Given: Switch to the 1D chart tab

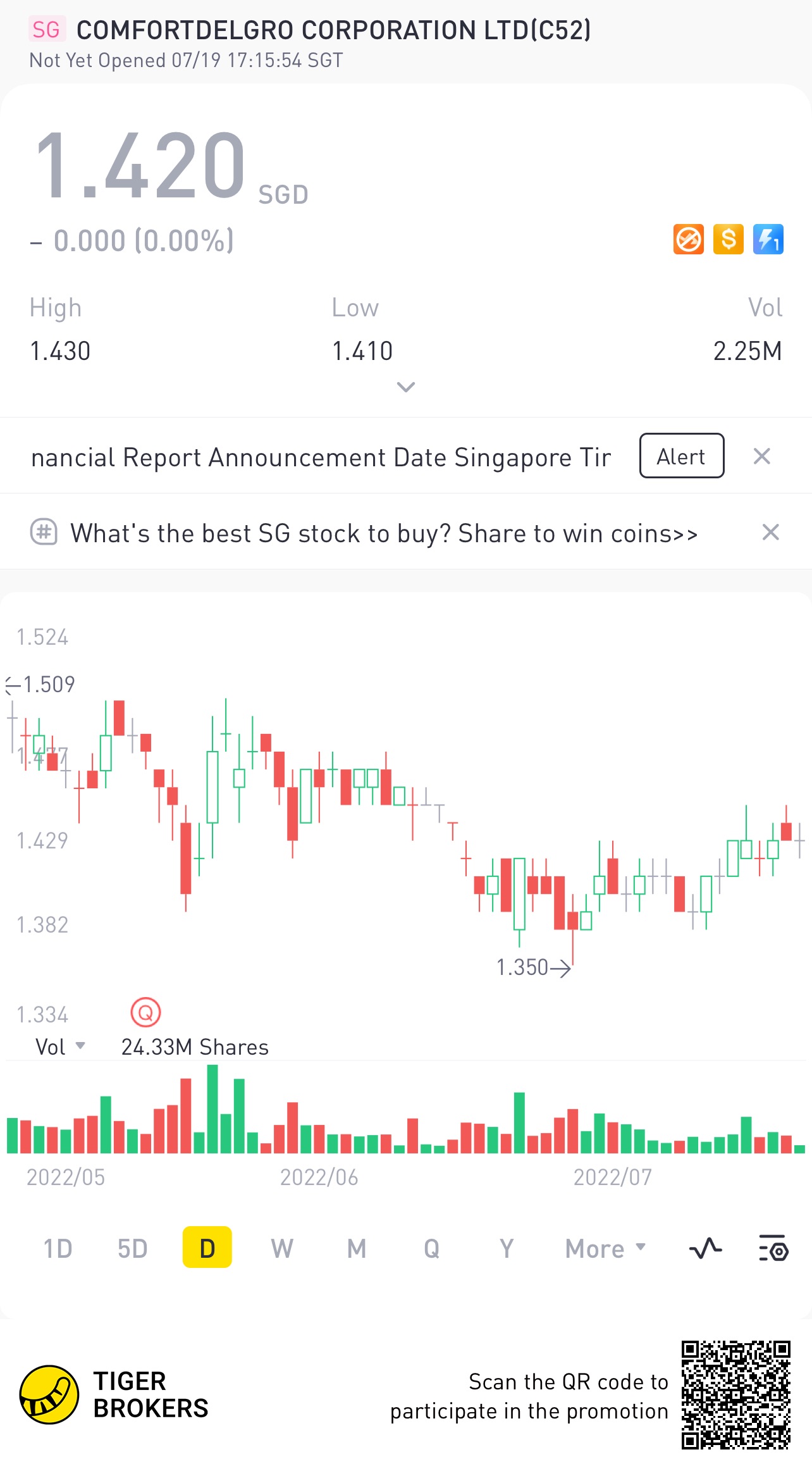Looking at the screenshot, I should 58,1248.
